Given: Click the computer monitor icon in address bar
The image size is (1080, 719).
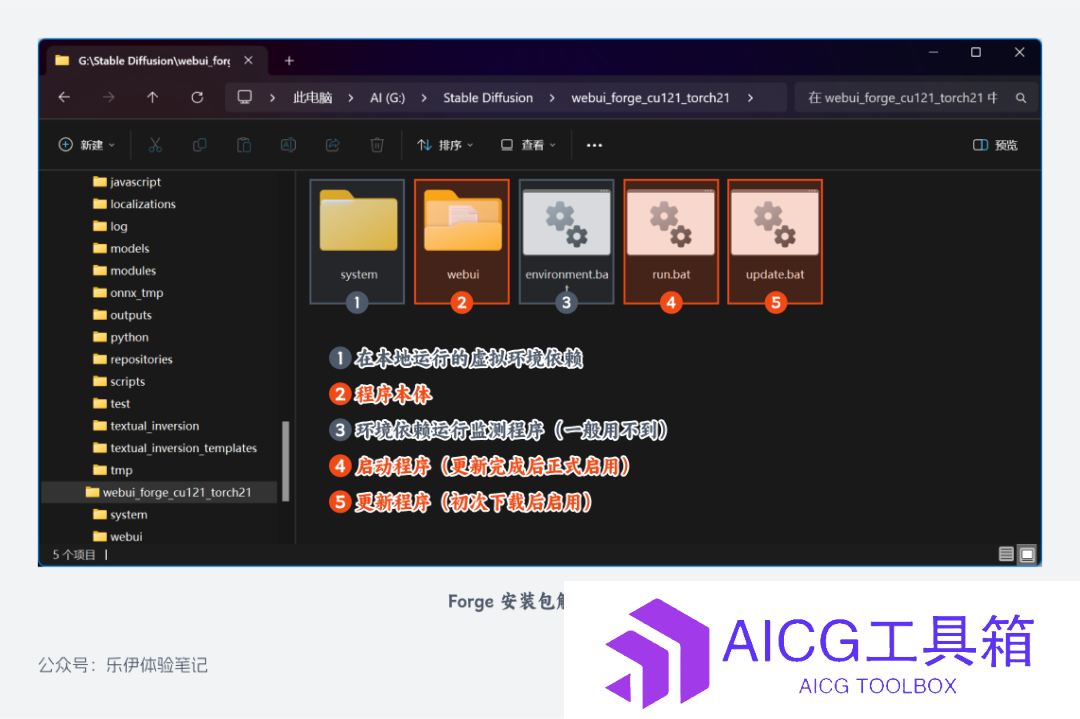Looking at the screenshot, I should point(245,97).
